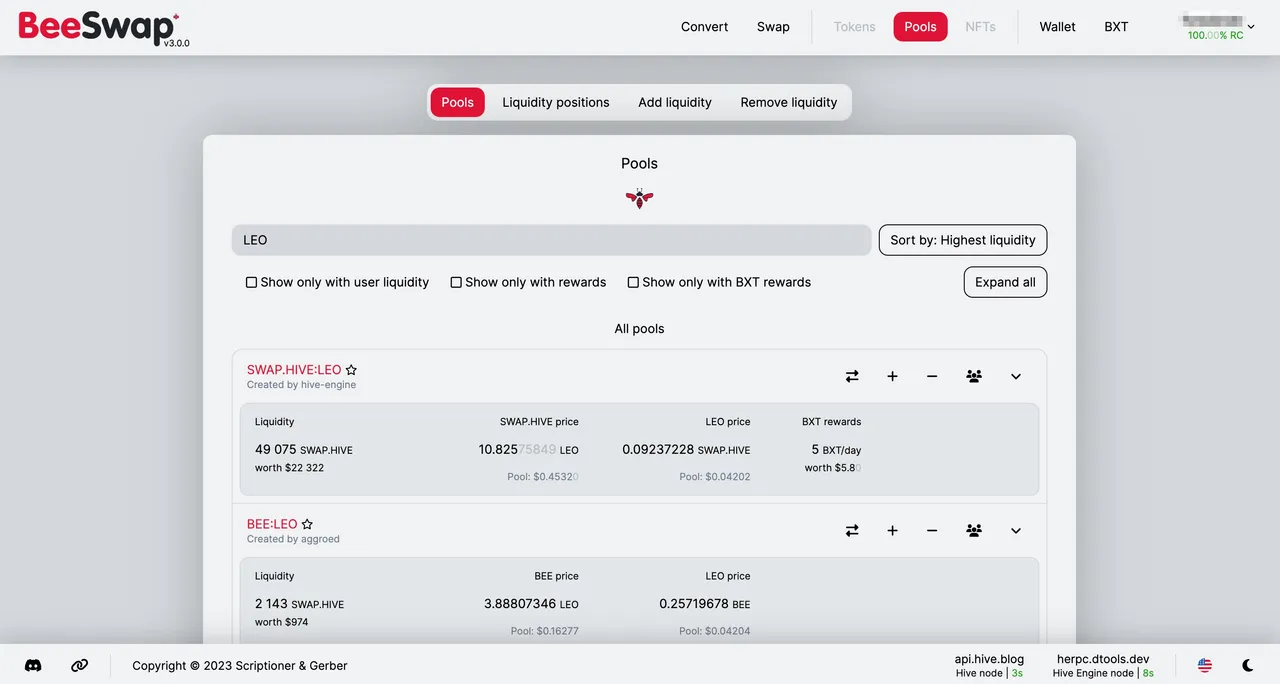1280x684 pixels.
Task: Open the Swap page
Action: click(x=773, y=27)
